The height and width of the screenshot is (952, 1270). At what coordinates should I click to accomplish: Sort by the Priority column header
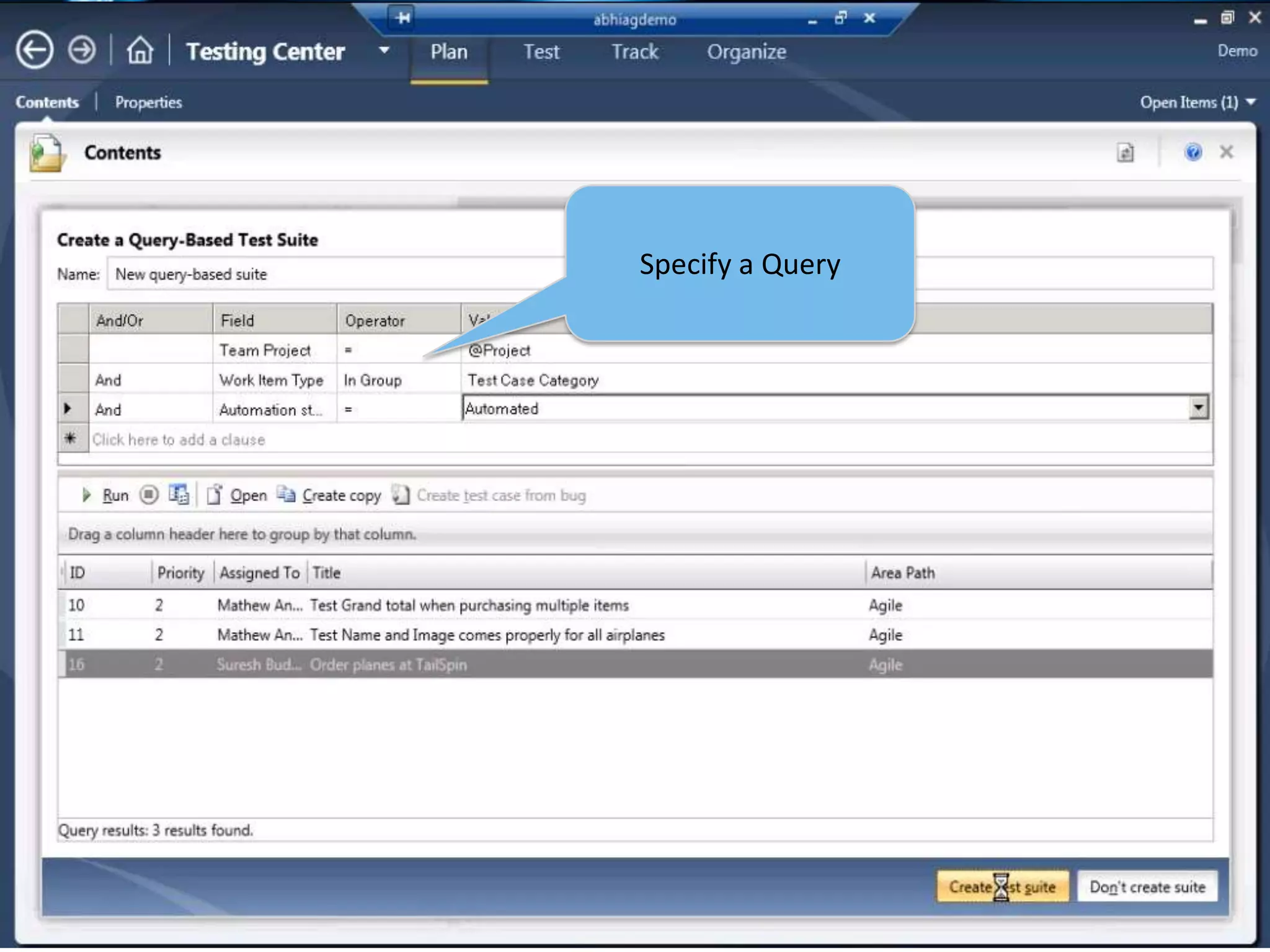tap(180, 572)
